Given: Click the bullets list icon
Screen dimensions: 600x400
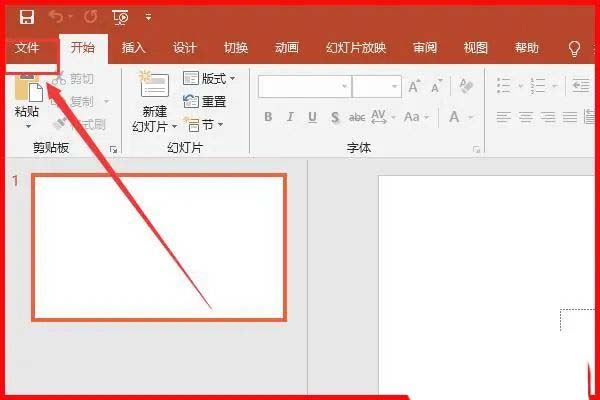Looking at the screenshot, I should 503,86.
